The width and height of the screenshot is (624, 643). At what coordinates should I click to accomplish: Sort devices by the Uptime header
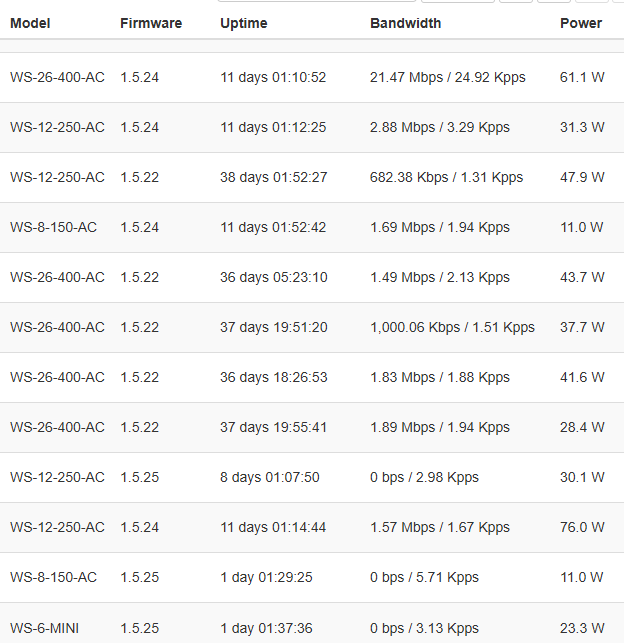[x=243, y=23]
